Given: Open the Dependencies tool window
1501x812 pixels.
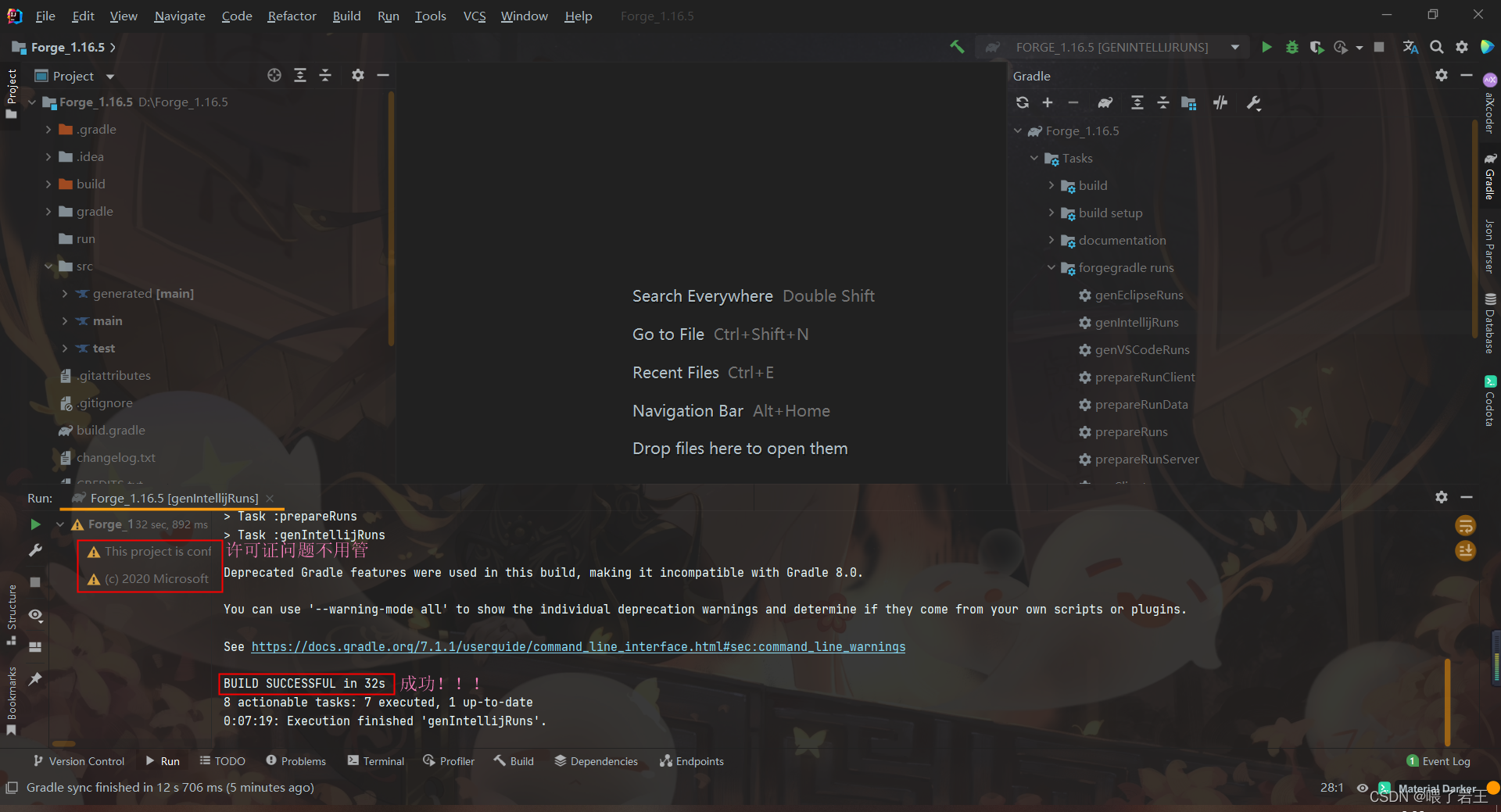Looking at the screenshot, I should click(596, 761).
